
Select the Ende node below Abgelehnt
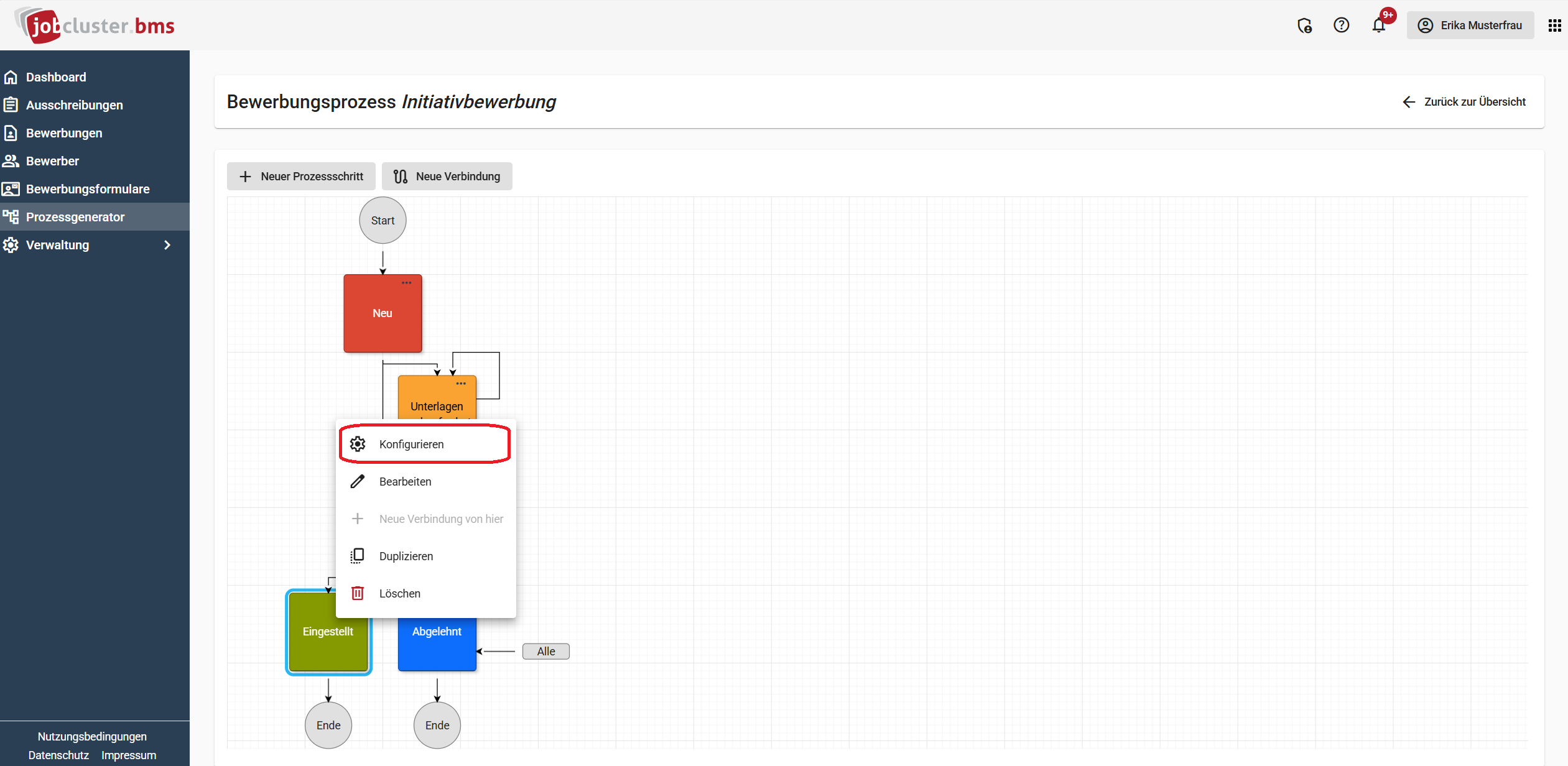point(437,726)
